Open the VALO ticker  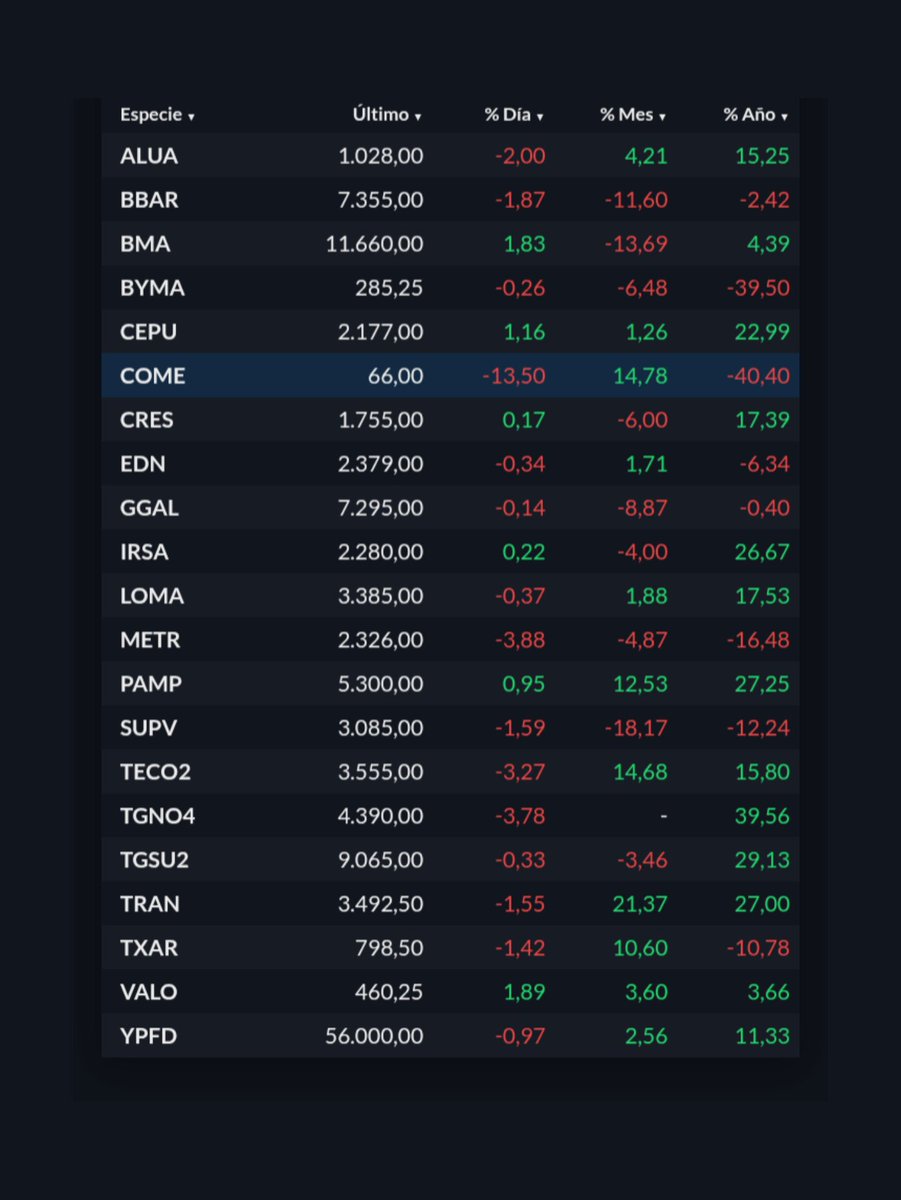(x=148, y=992)
